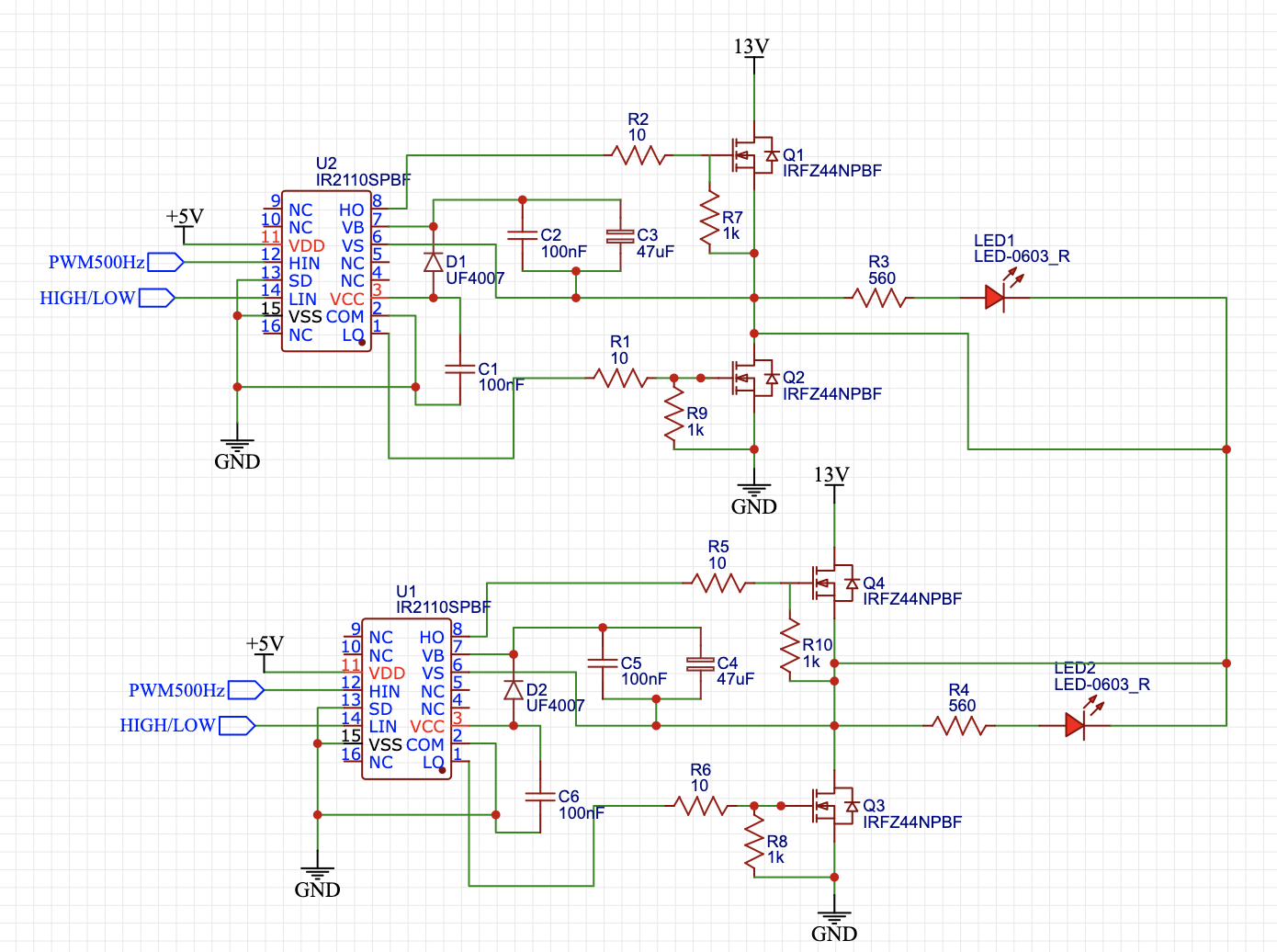The height and width of the screenshot is (952, 1277).
Task: Click the R5 resistor symbol
Action: pos(718,583)
